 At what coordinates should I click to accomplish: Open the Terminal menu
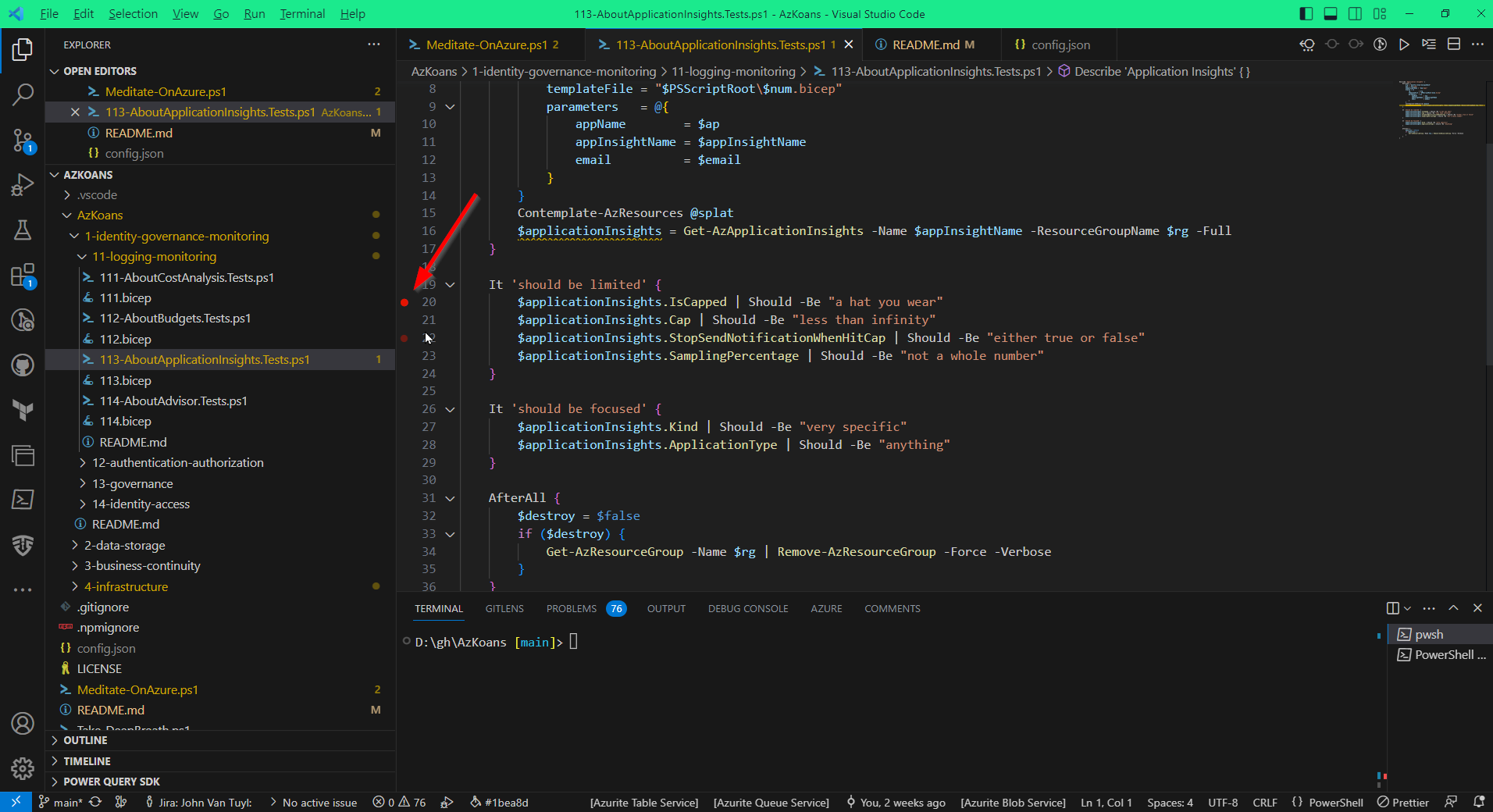(x=302, y=13)
